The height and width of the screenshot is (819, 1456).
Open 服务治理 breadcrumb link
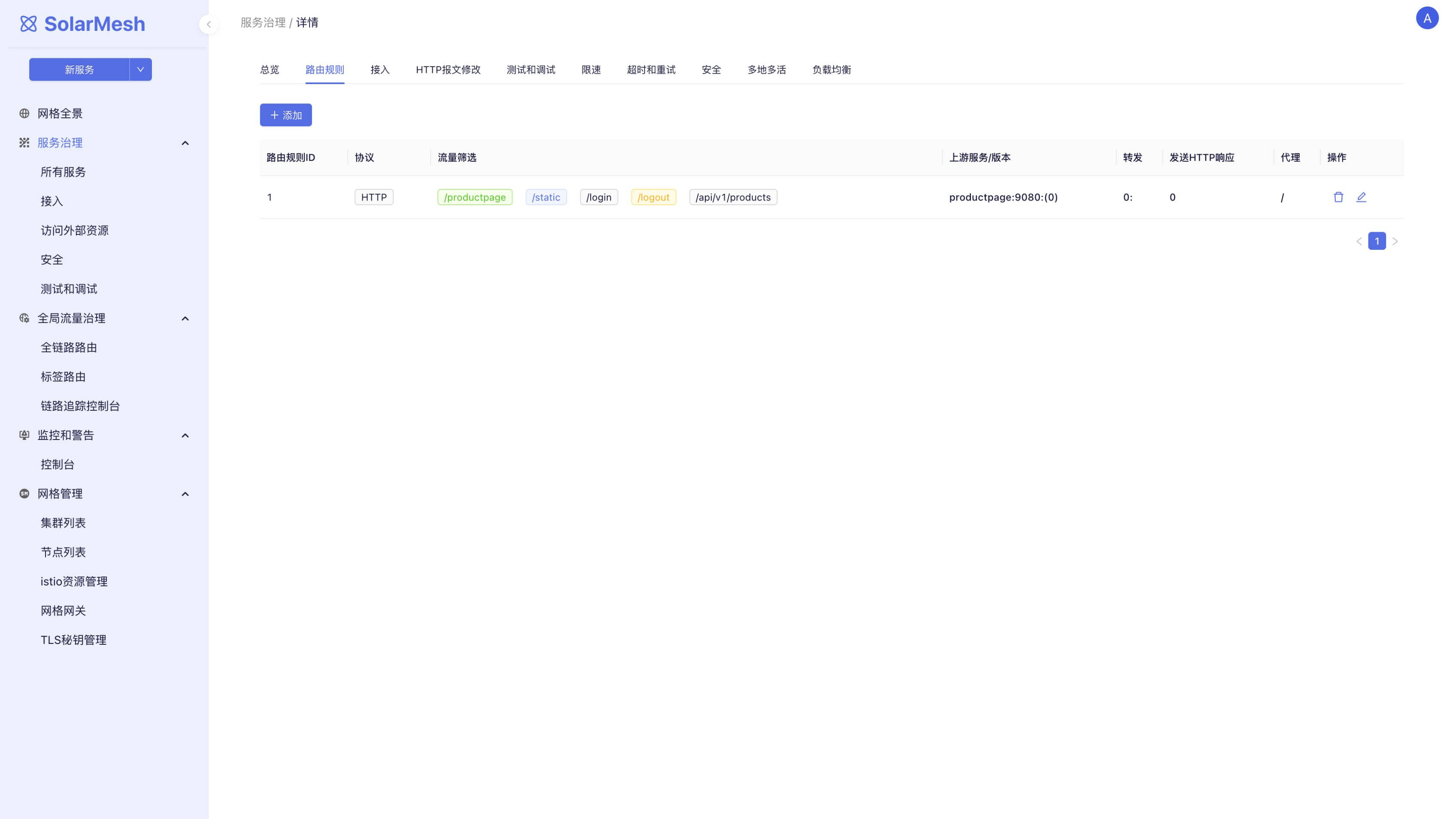pos(263,23)
